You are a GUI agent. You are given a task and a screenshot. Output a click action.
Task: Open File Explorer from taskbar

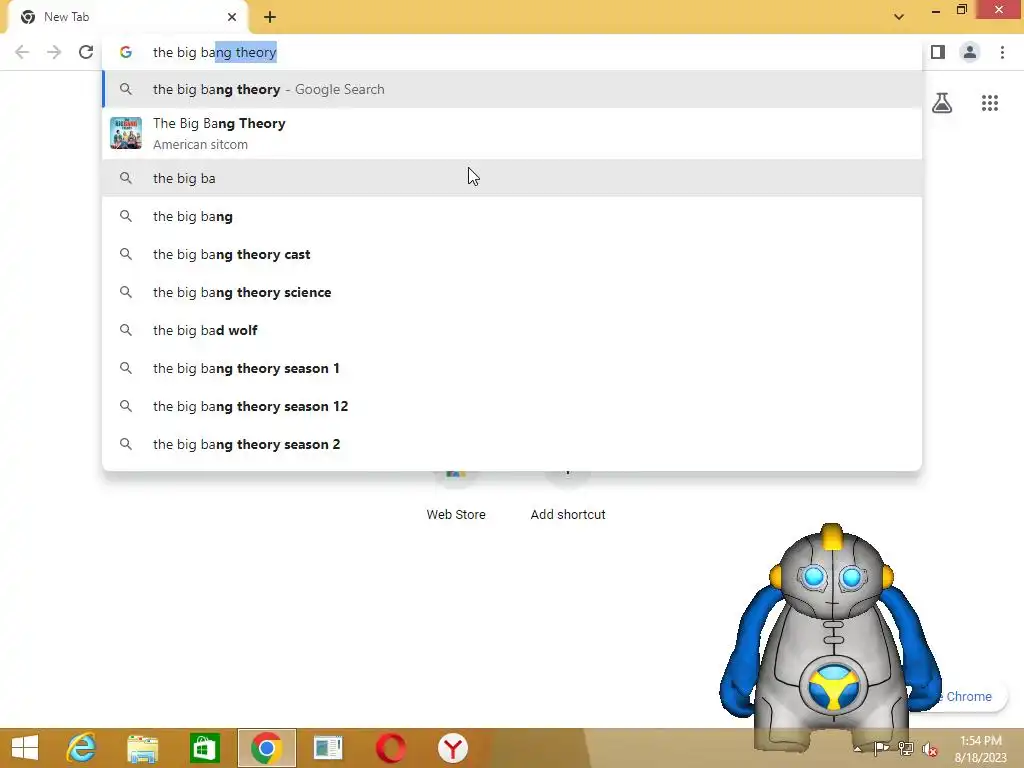click(142, 748)
